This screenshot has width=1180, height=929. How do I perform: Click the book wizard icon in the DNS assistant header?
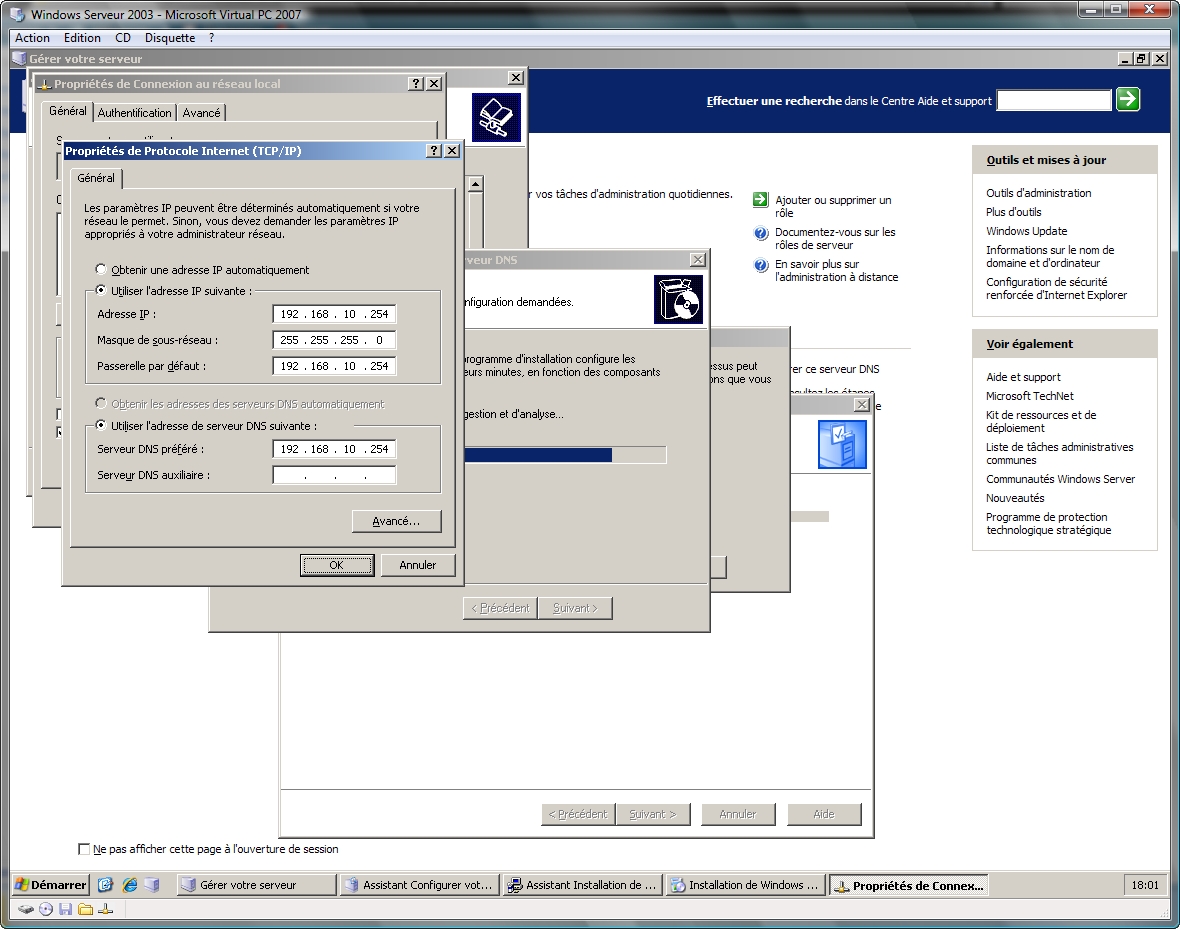496,117
